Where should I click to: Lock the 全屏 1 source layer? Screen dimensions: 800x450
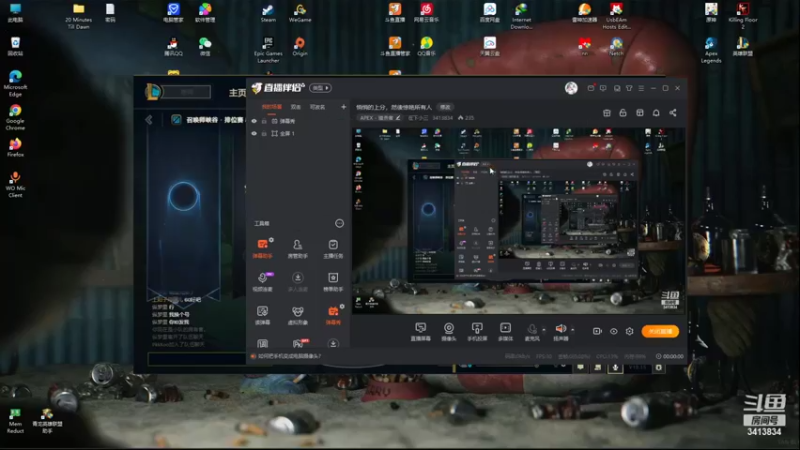(x=264, y=134)
